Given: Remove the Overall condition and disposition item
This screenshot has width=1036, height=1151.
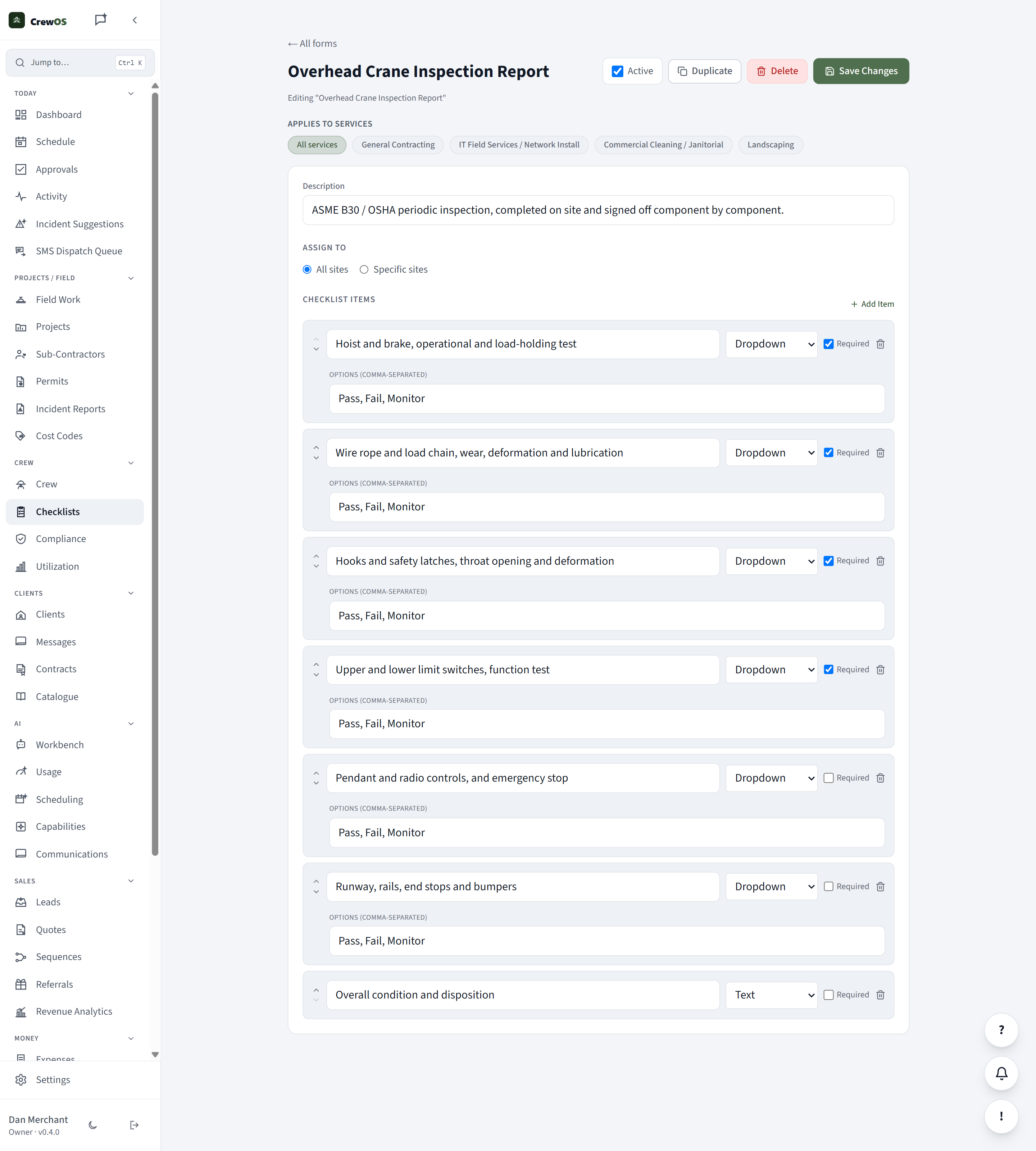Looking at the screenshot, I should tap(880, 995).
